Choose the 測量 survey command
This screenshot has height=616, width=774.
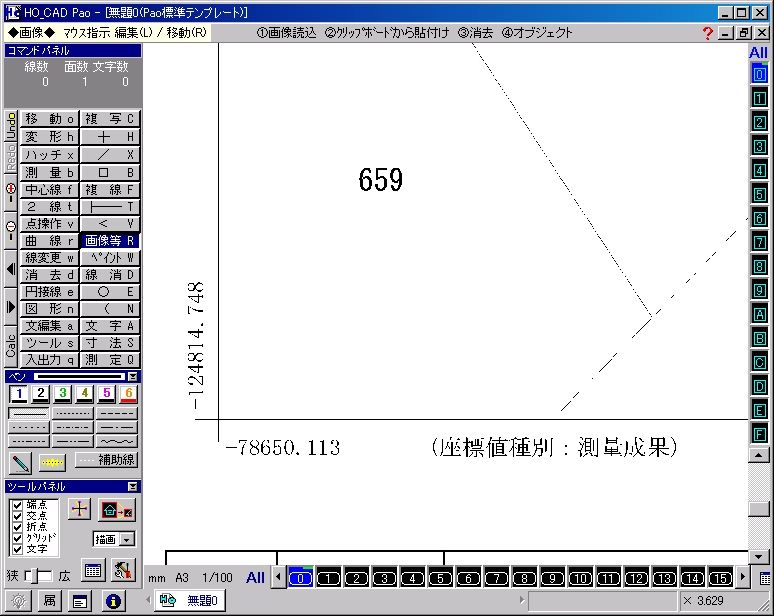(x=49, y=173)
